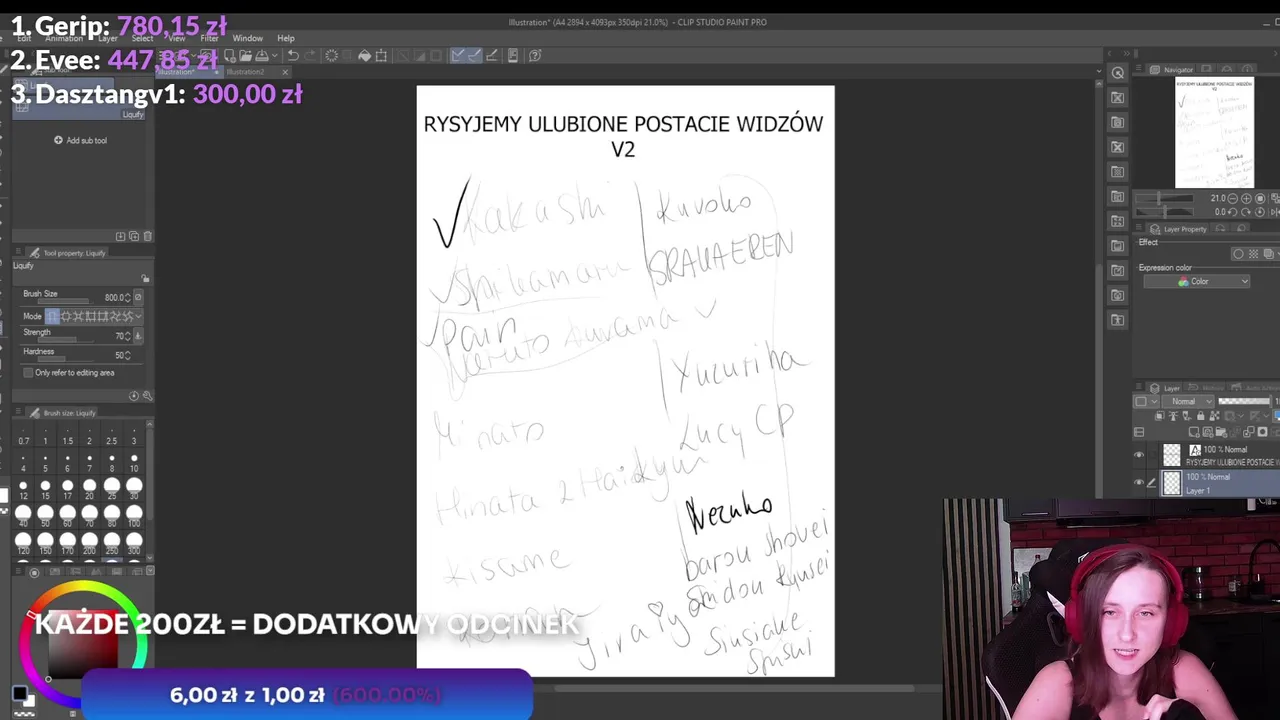Click the main color swatch below the tool column

point(18,693)
